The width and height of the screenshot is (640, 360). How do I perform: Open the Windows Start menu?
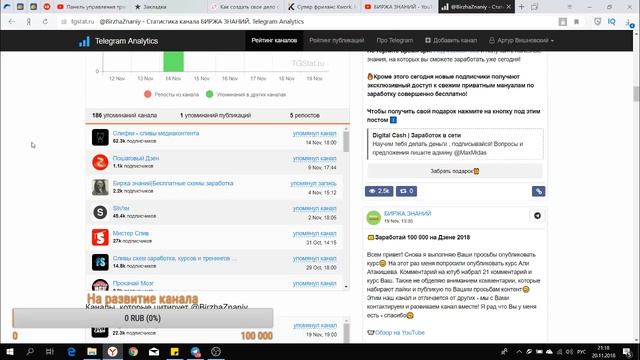10,351
